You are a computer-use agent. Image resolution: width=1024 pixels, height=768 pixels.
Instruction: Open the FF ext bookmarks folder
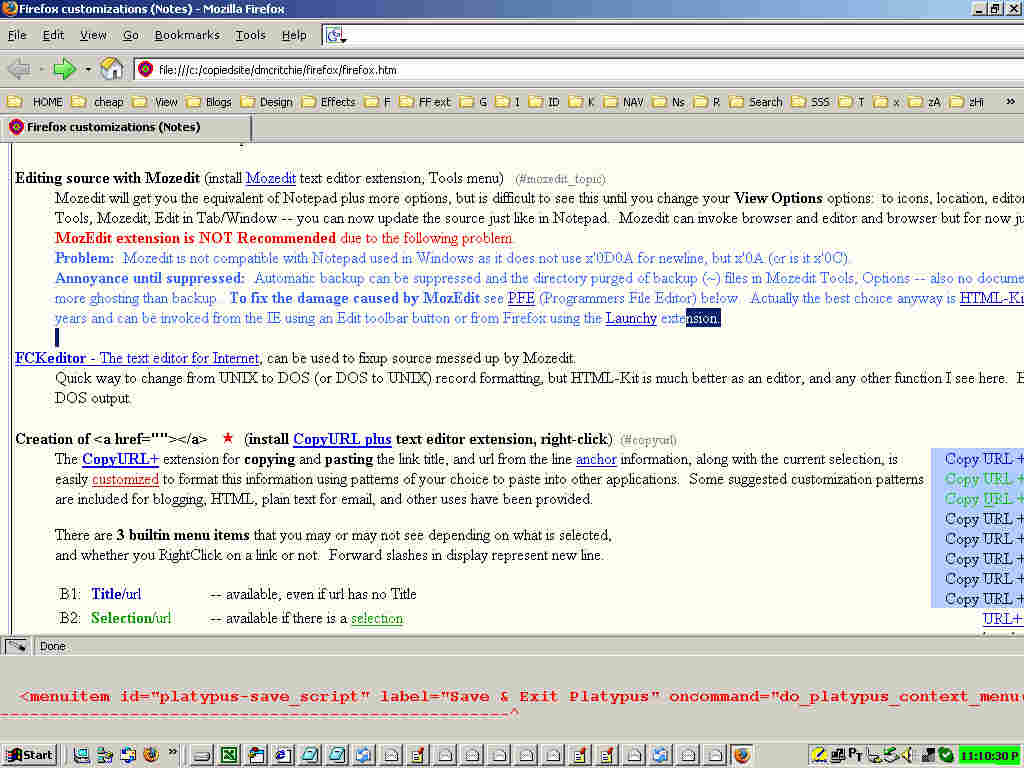tap(424, 102)
